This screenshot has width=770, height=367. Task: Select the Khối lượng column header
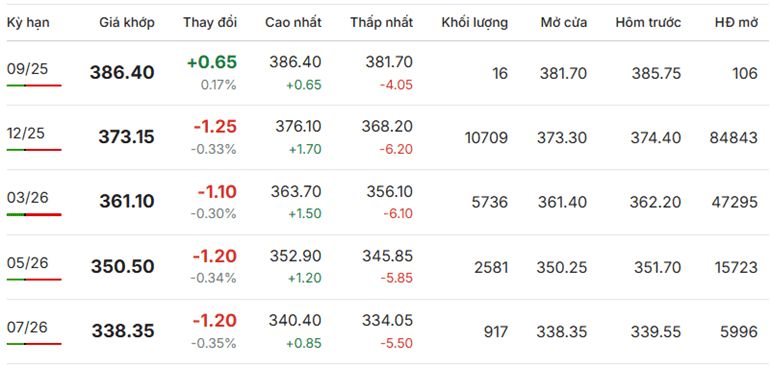[x=475, y=23]
